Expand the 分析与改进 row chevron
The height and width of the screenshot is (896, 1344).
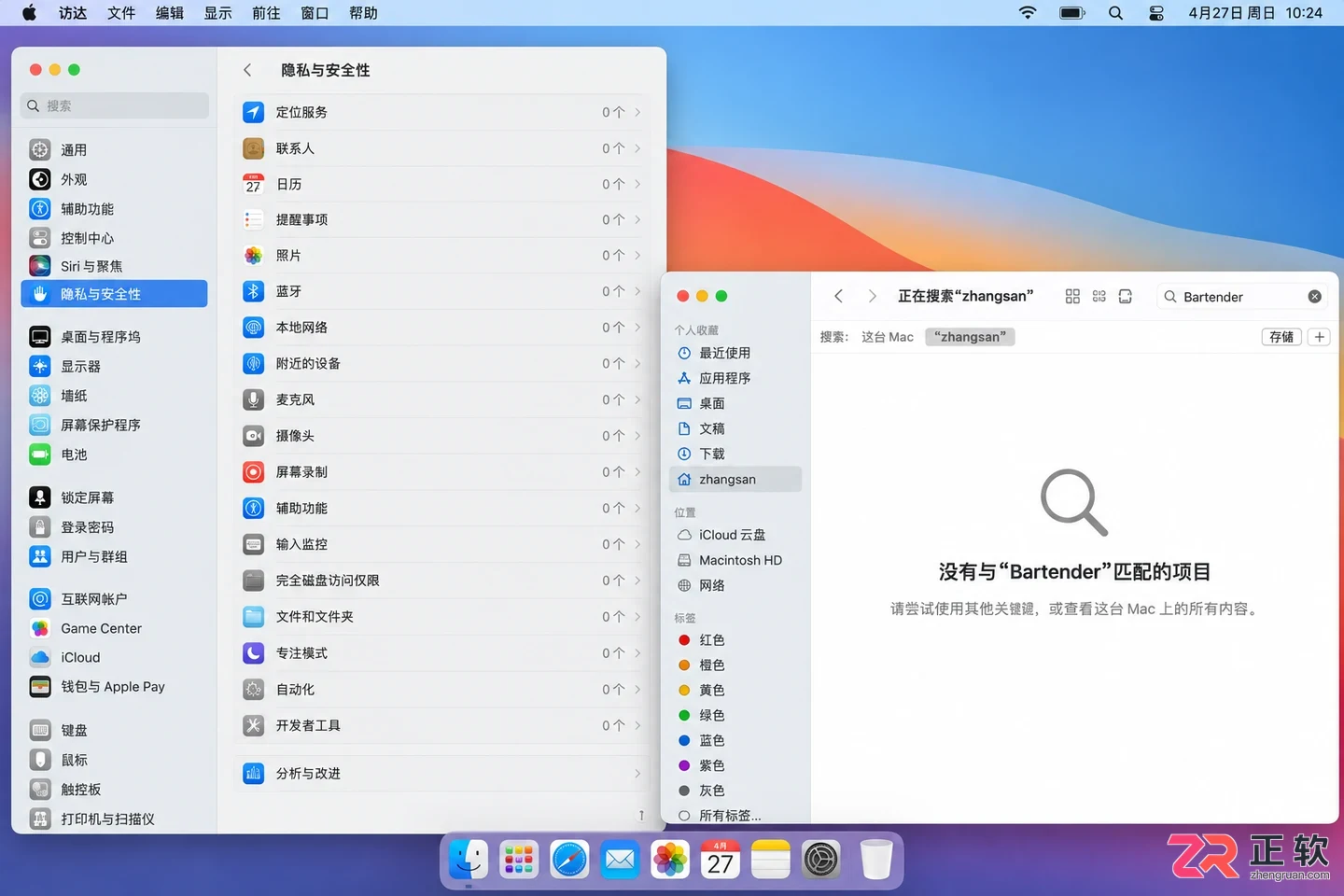coord(637,774)
